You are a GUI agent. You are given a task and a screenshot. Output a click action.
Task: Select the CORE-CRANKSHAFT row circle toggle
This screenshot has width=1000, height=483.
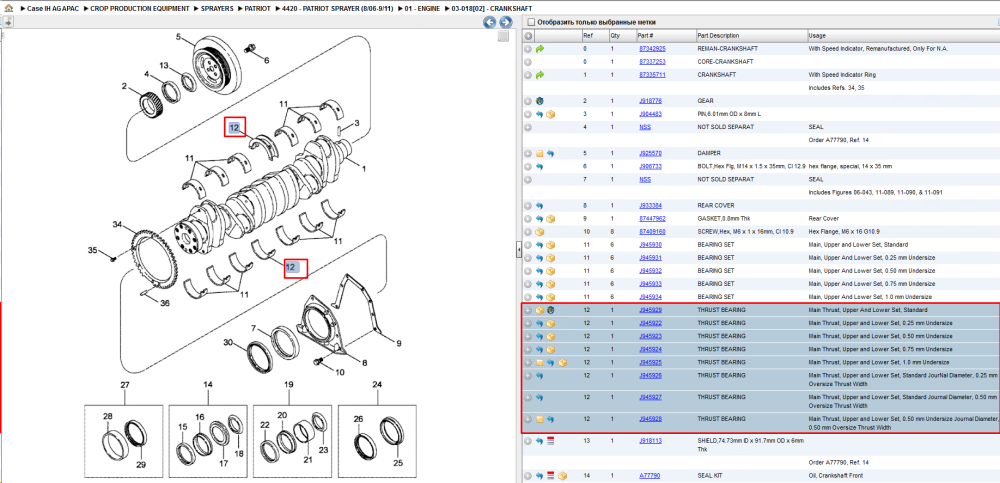point(528,62)
